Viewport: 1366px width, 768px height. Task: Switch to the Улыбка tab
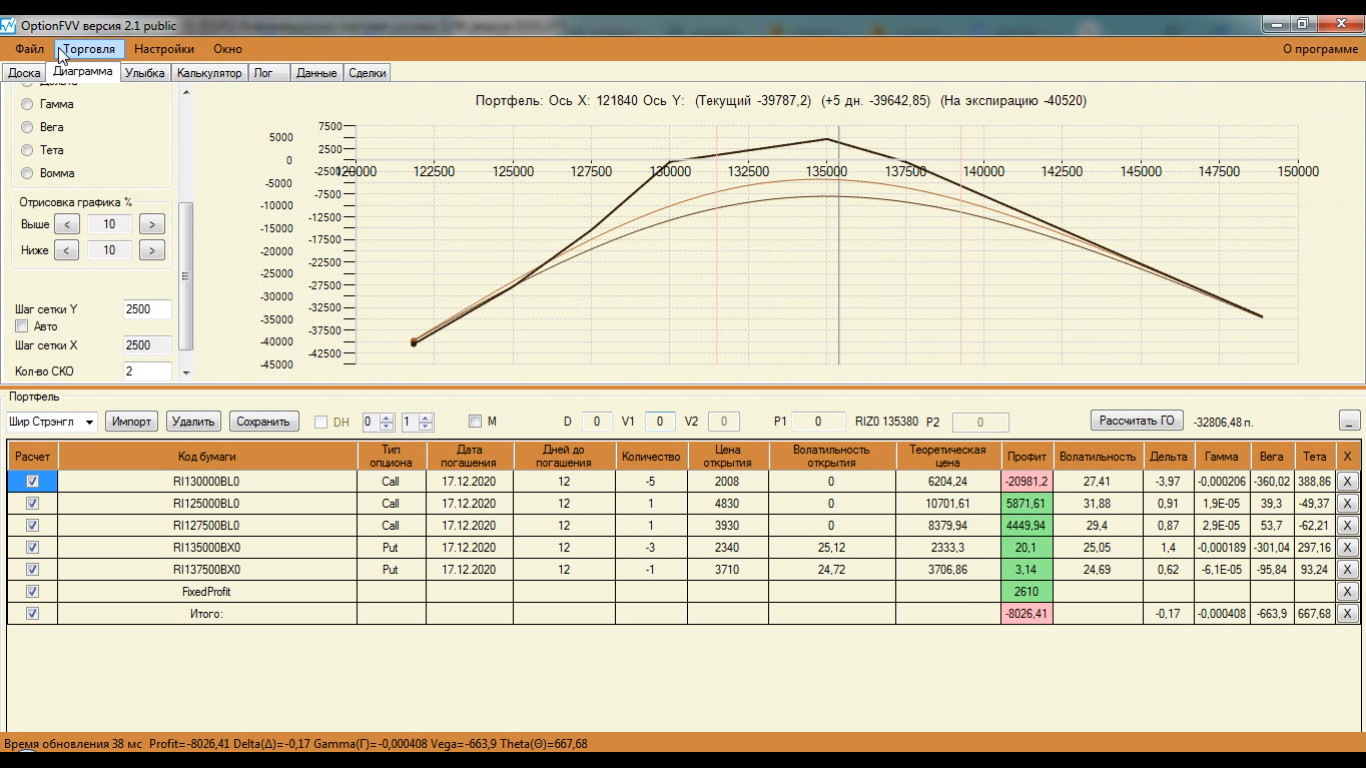pos(145,73)
